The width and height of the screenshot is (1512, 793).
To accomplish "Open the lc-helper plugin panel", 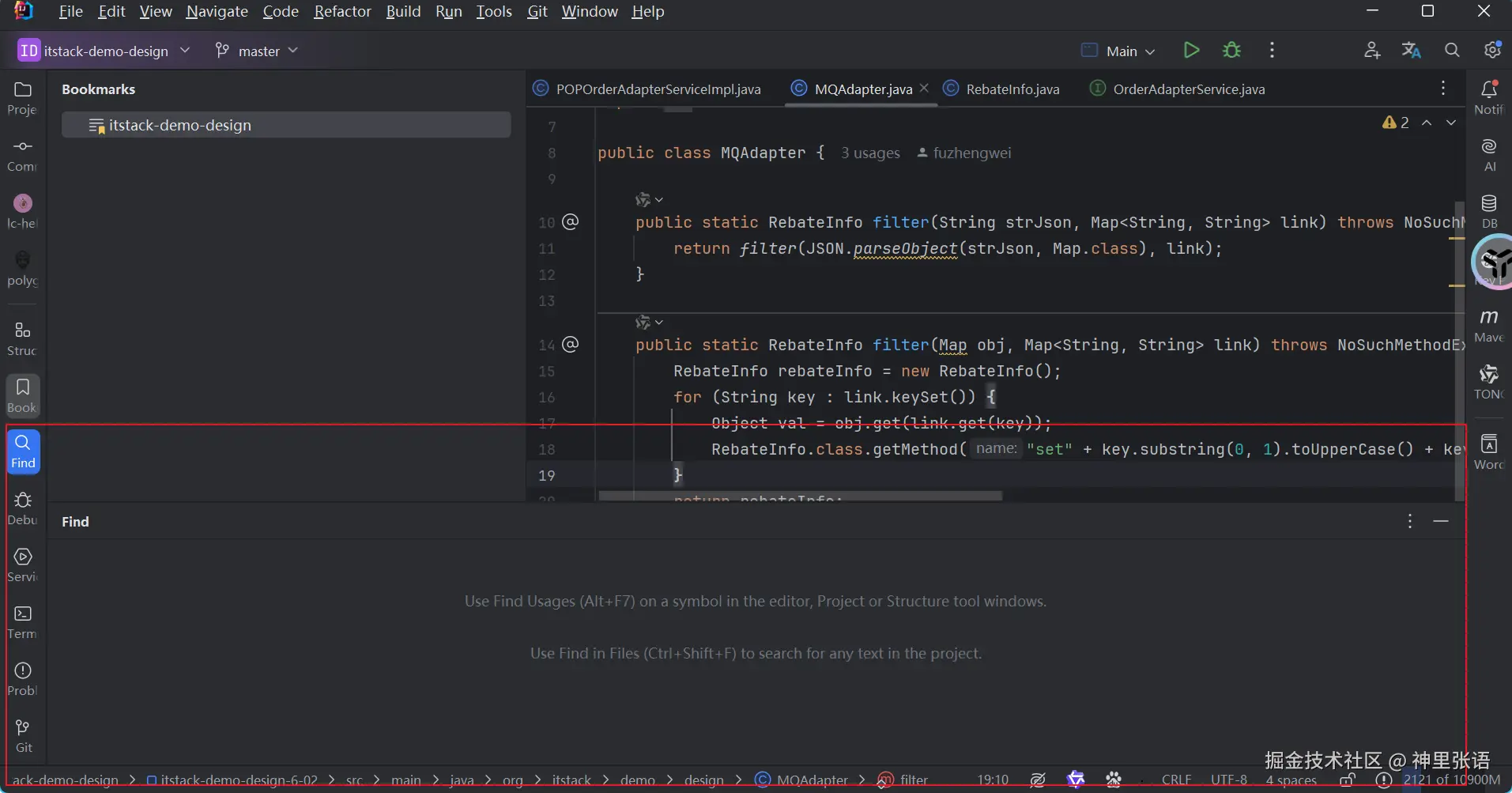I will click(x=23, y=212).
